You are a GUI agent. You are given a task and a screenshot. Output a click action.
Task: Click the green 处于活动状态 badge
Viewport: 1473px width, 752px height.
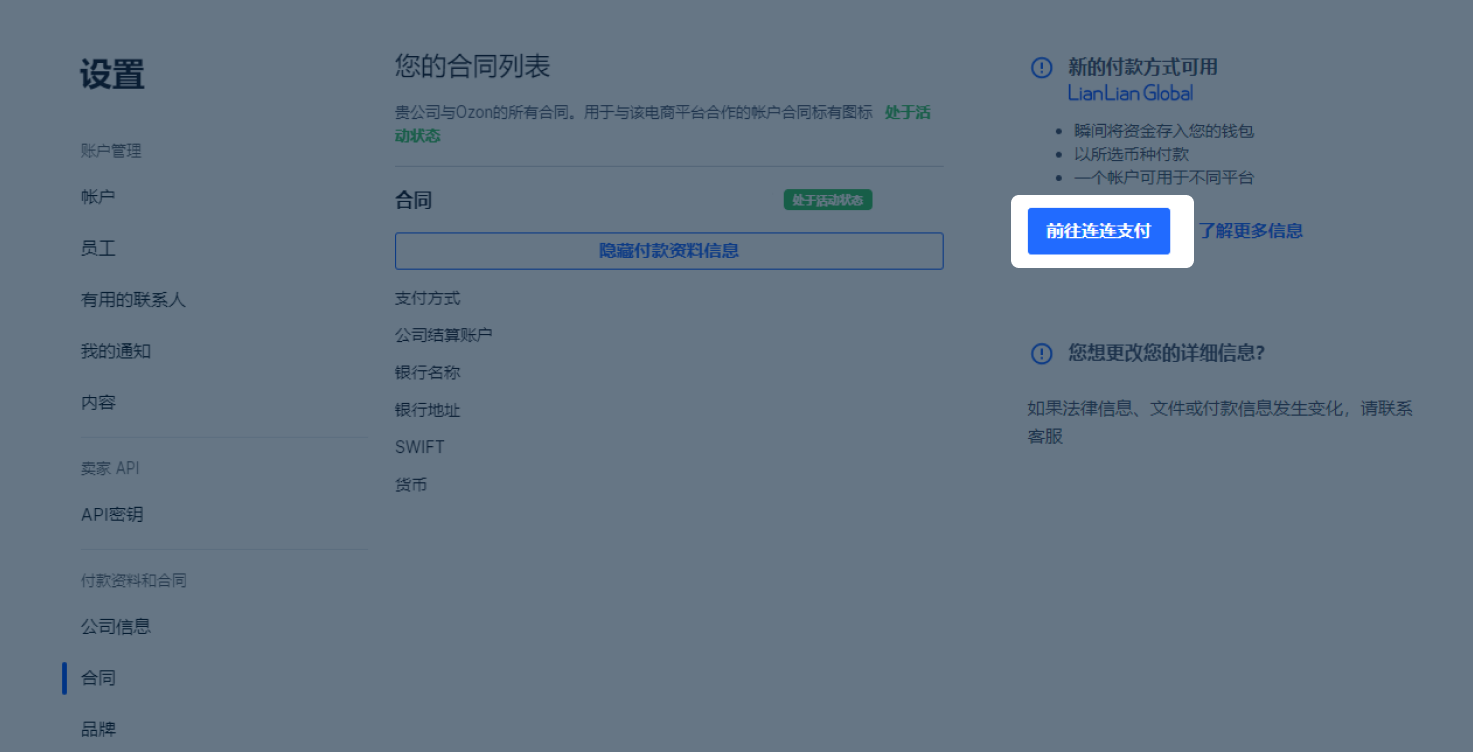click(828, 200)
